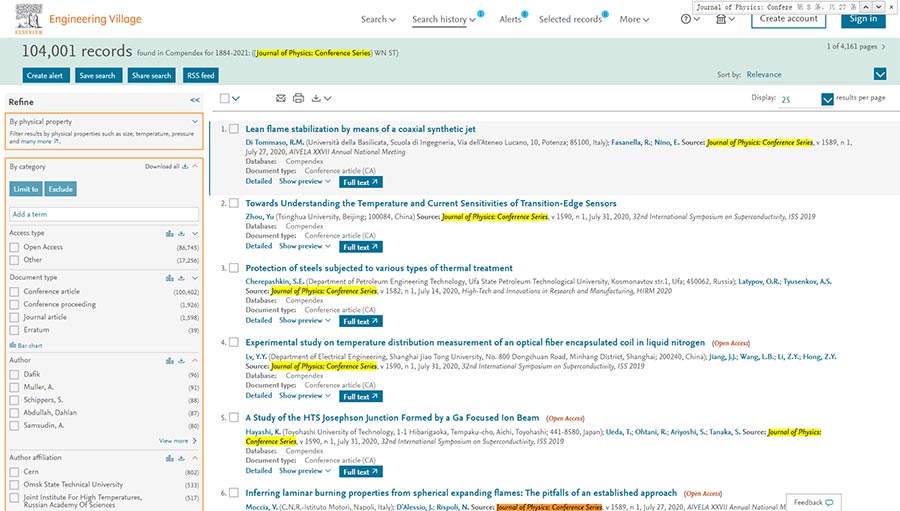Click the Limit to button
Image resolution: width=900 pixels, height=511 pixels.
(26, 189)
